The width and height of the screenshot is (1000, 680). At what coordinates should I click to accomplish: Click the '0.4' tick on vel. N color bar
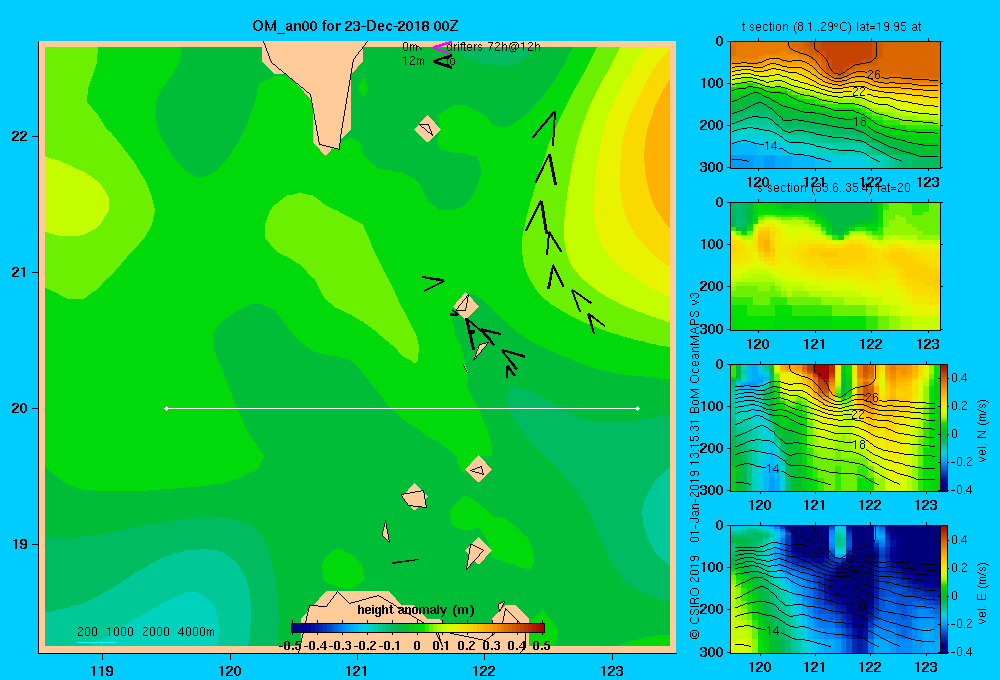[x=959, y=378]
